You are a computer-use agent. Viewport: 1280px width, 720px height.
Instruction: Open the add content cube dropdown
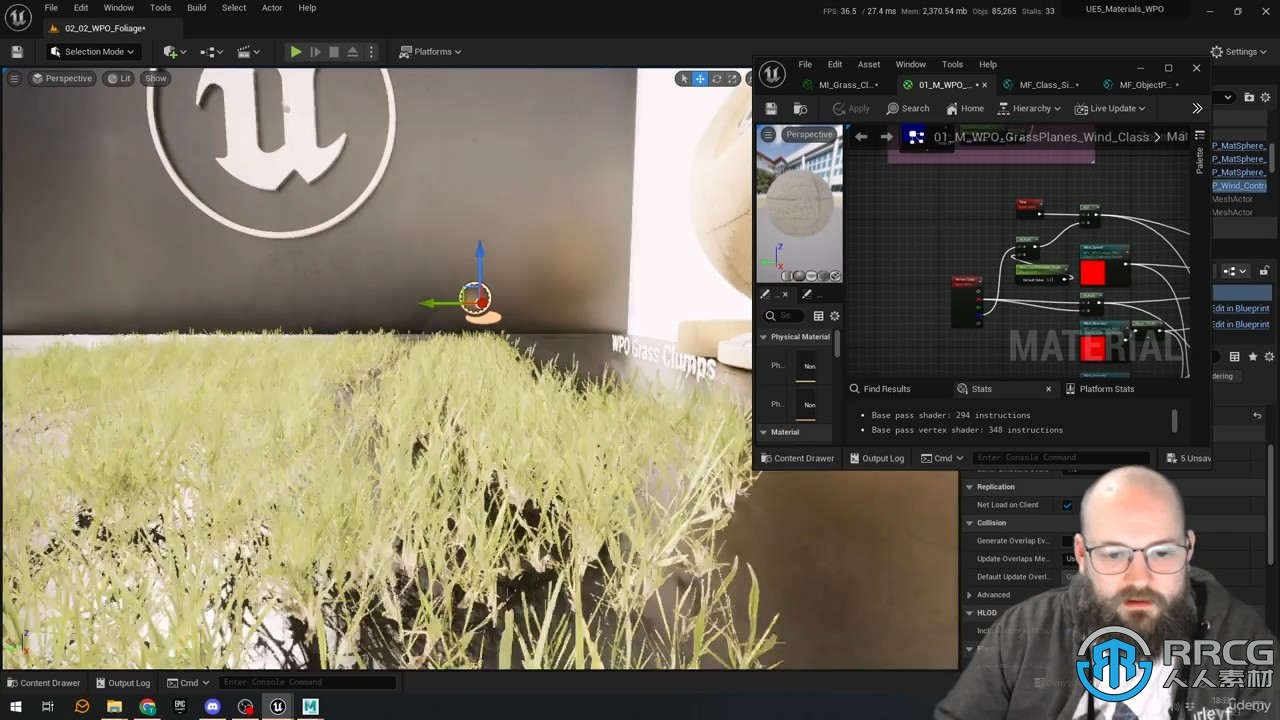174,52
